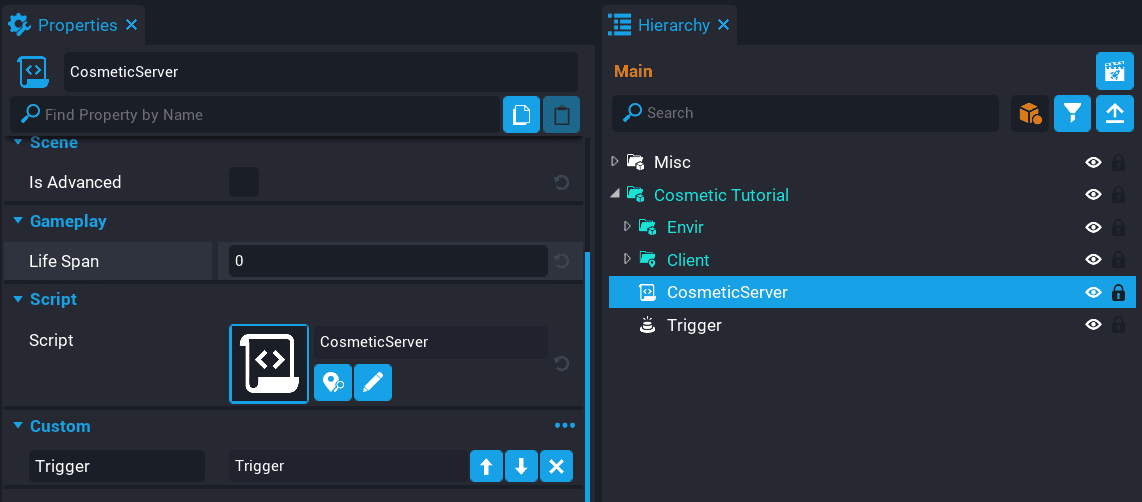Open the Custom section three-dots menu
Viewport: 1142px width, 502px height.
point(565,426)
